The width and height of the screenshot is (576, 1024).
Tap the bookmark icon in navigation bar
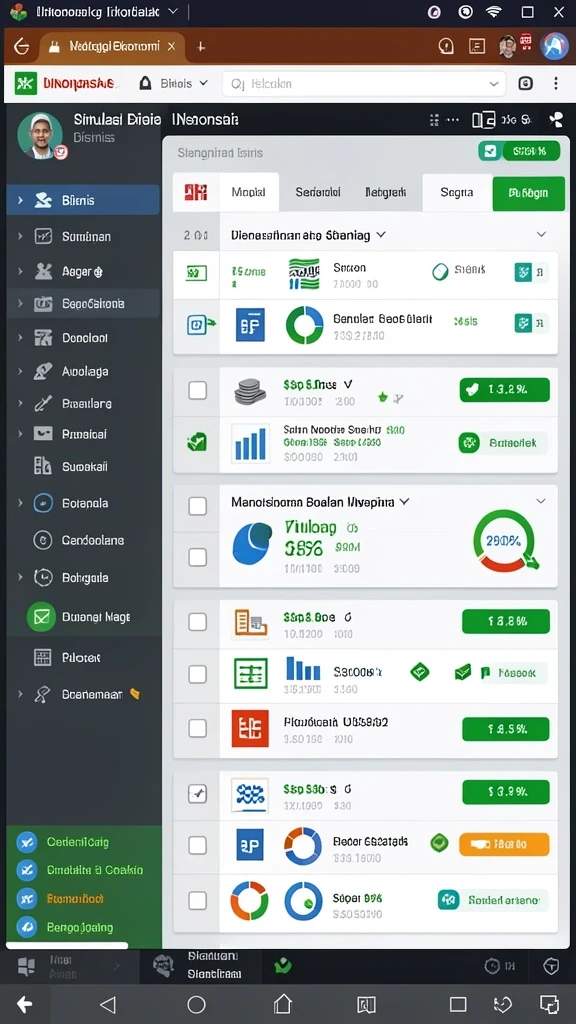366,1004
